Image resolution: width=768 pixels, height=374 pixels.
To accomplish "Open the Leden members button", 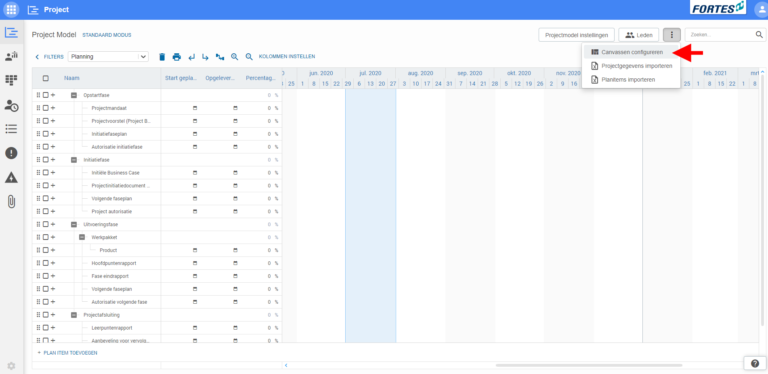I will point(639,35).
